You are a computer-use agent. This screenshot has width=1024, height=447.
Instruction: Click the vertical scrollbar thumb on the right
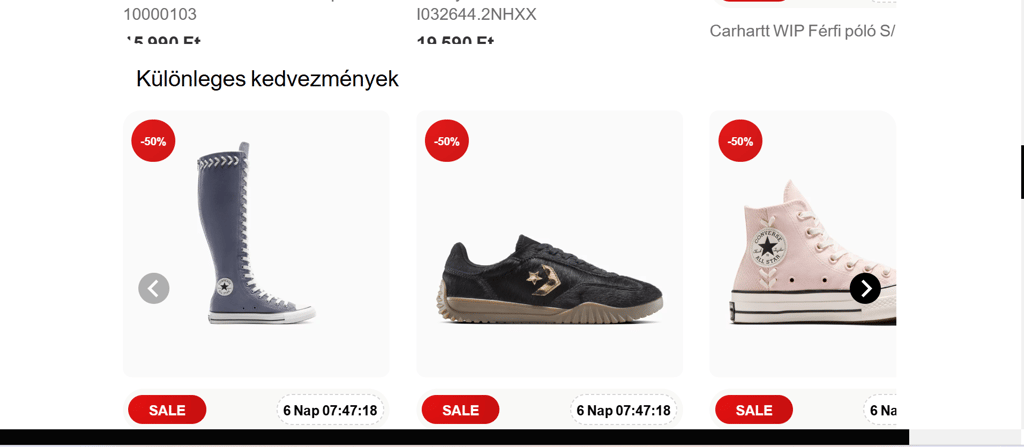[1021, 172]
